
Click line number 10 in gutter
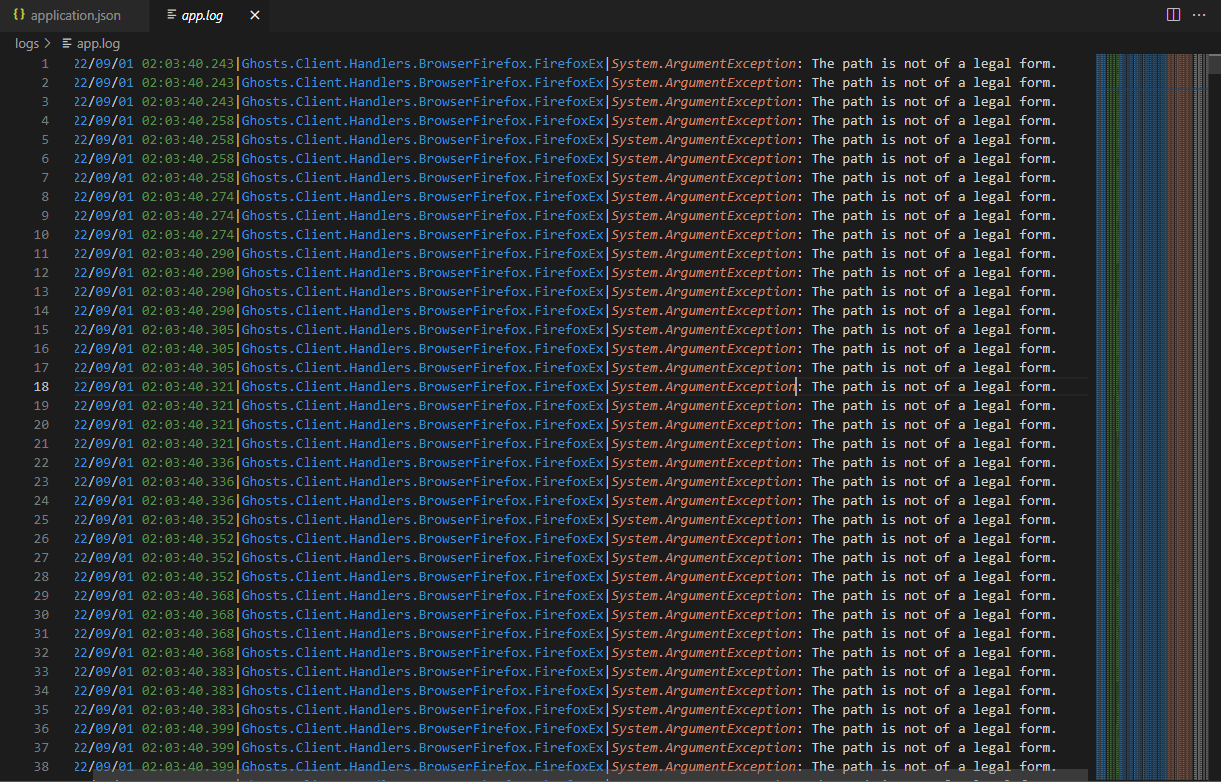click(x=41, y=235)
